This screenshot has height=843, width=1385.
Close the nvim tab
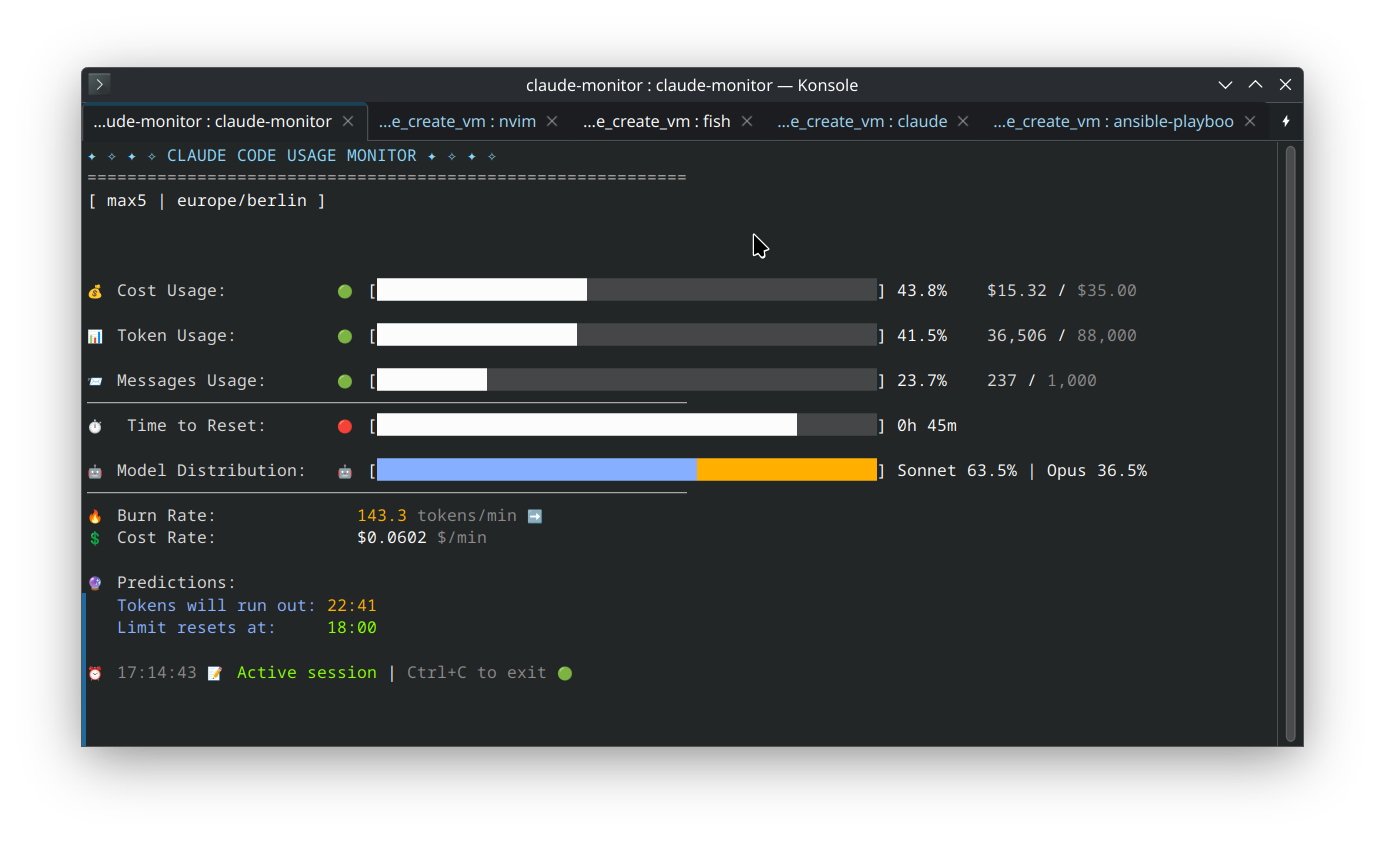point(552,121)
